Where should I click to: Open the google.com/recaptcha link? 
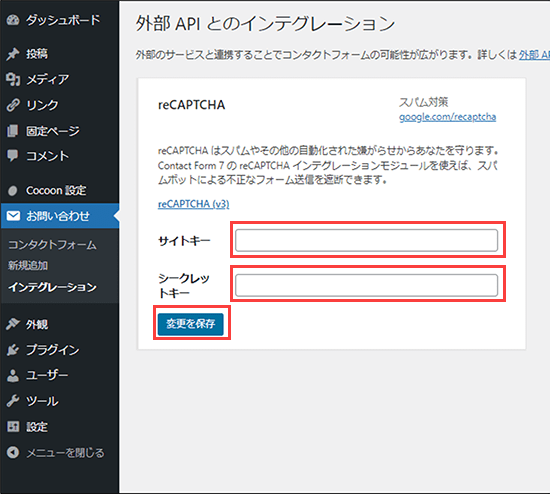[448, 117]
